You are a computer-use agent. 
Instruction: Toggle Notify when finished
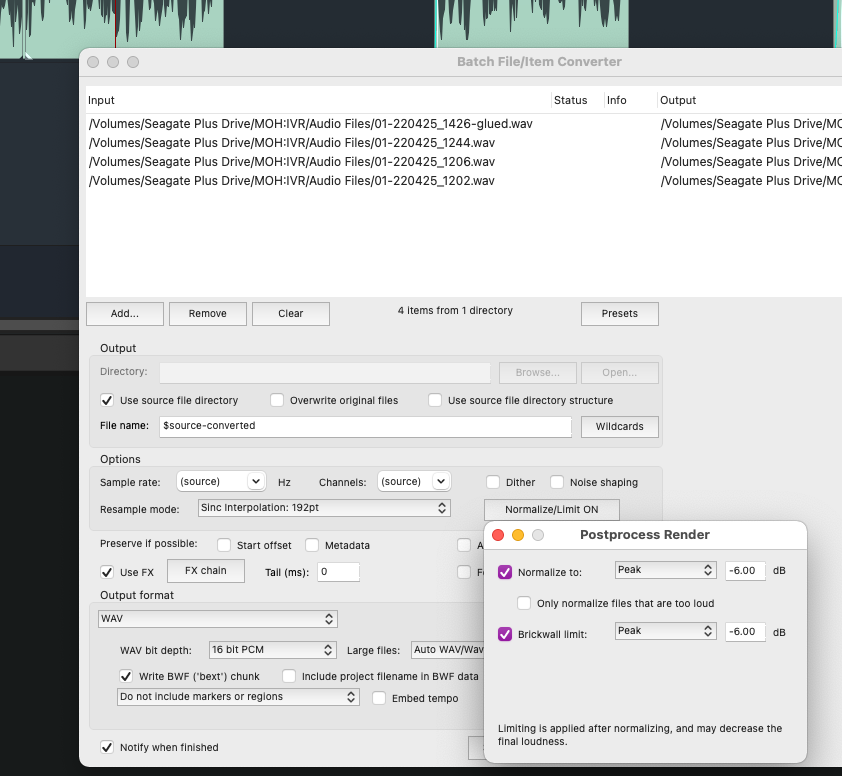coord(107,748)
